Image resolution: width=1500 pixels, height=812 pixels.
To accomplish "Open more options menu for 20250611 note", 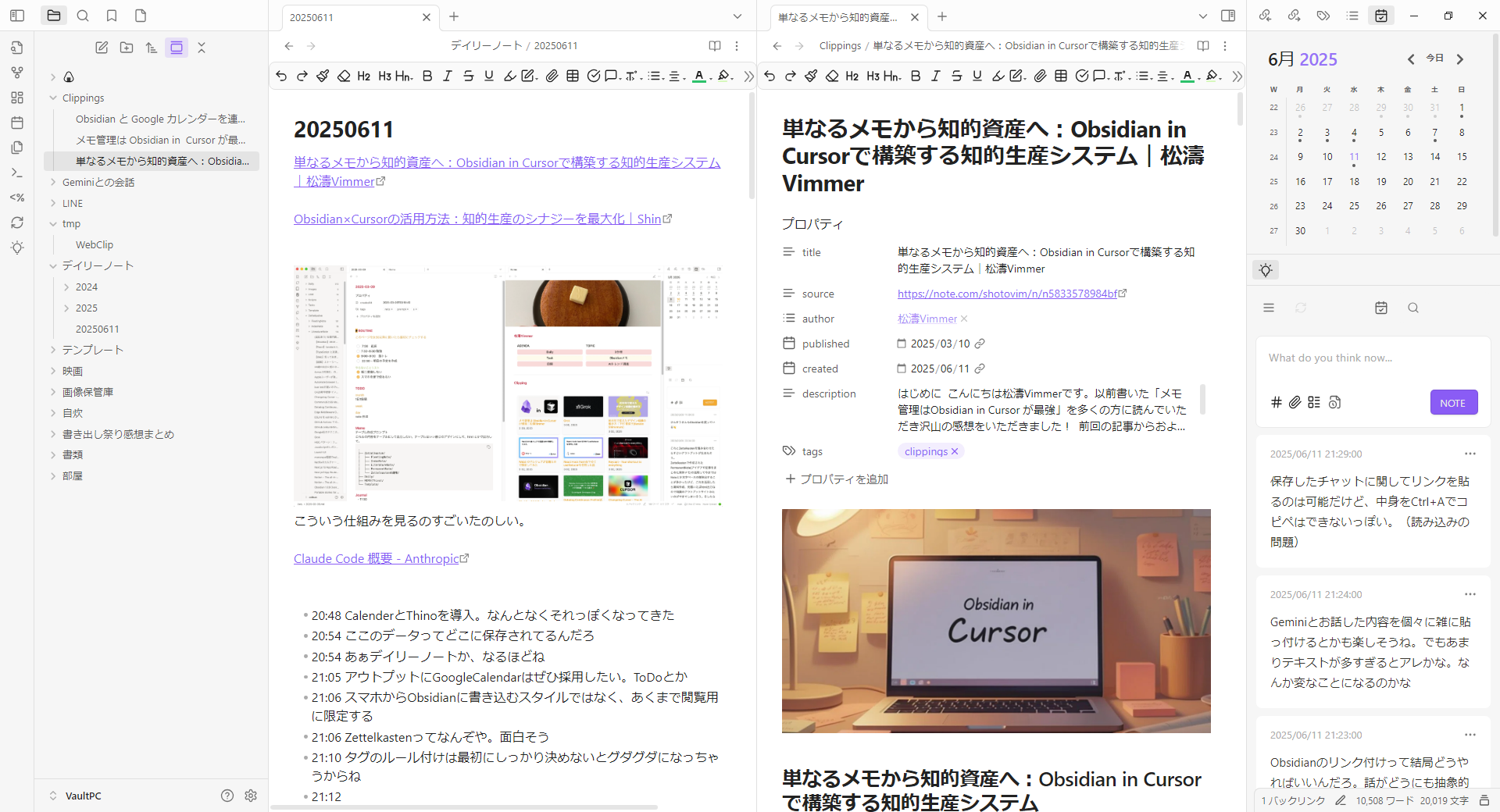I will [x=737, y=46].
